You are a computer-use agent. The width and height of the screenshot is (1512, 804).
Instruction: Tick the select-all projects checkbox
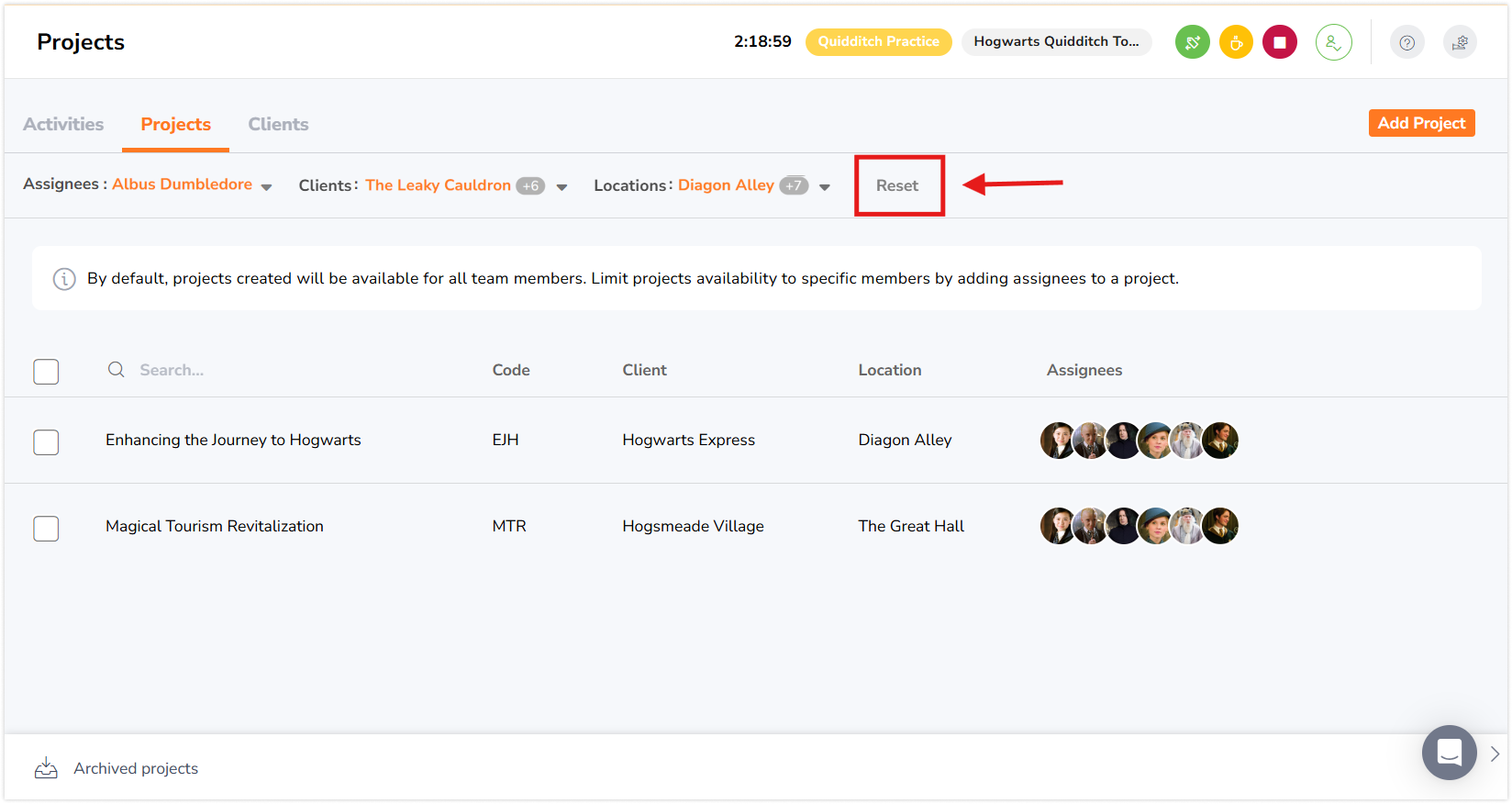46,372
